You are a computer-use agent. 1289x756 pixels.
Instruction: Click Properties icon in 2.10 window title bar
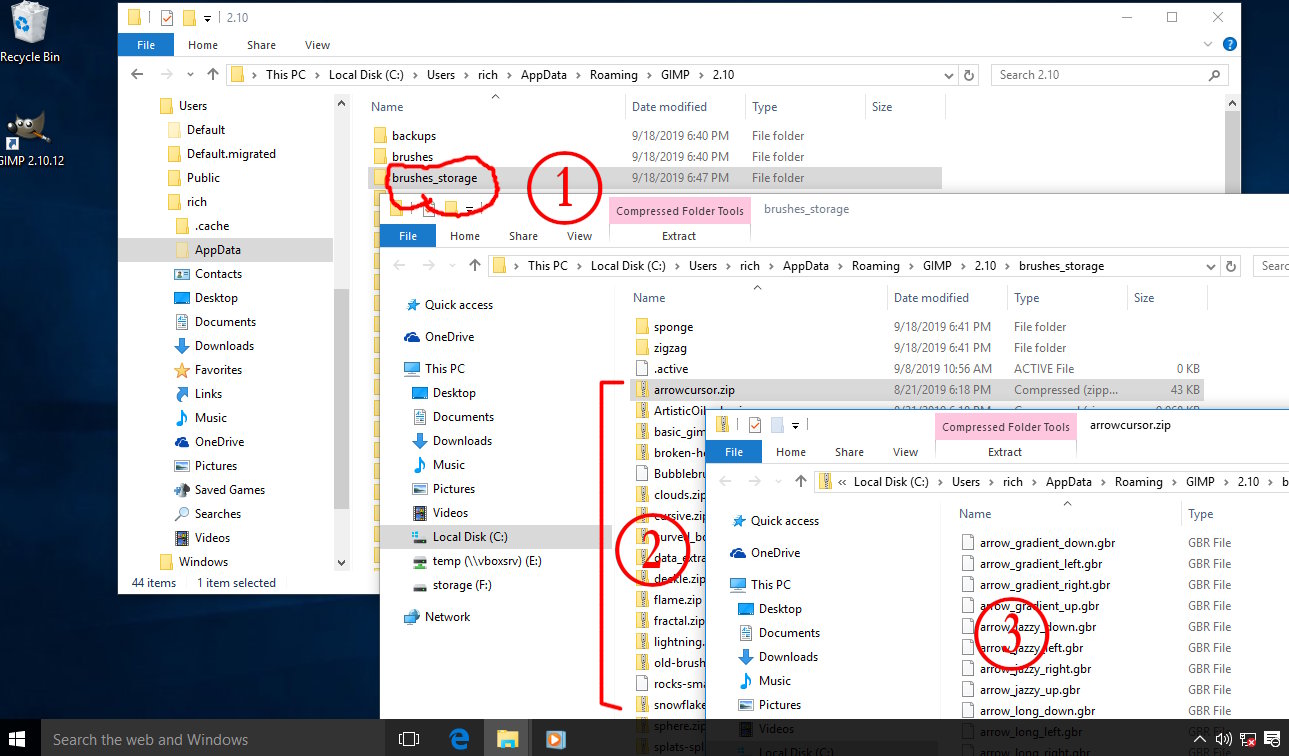[168, 18]
